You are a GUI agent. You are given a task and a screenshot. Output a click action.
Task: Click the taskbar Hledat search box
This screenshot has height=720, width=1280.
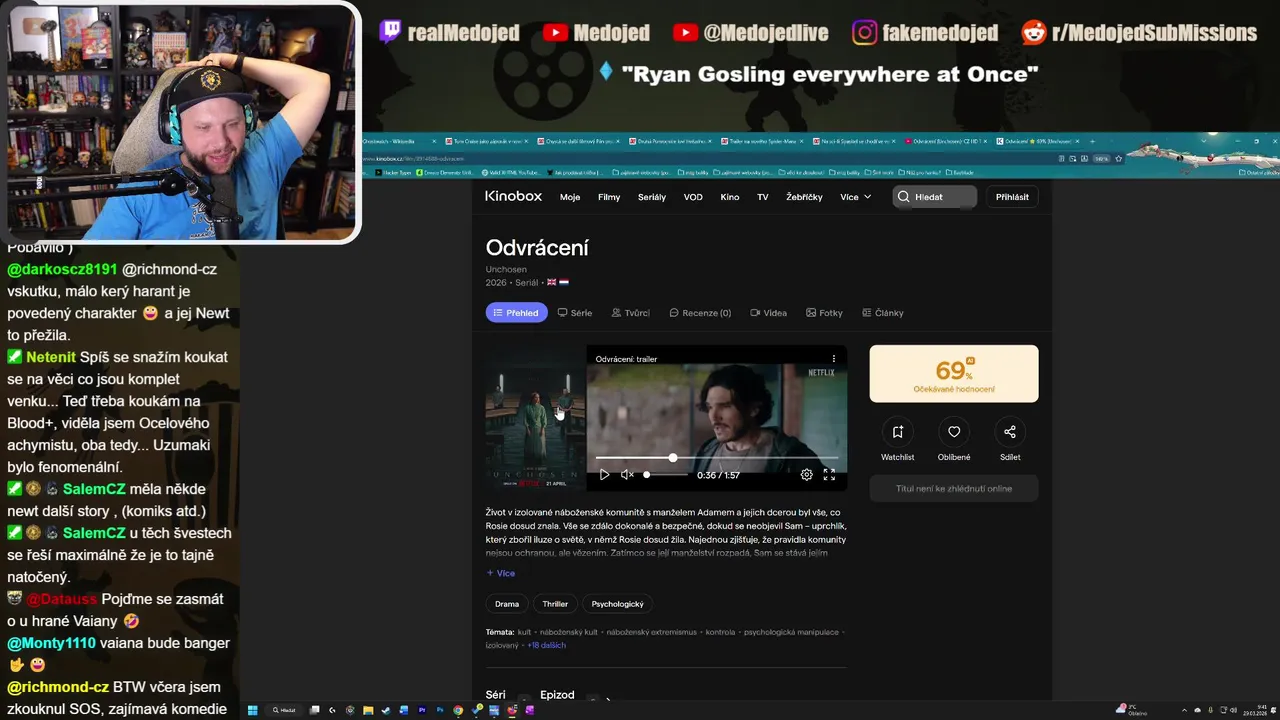tap(286, 710)
